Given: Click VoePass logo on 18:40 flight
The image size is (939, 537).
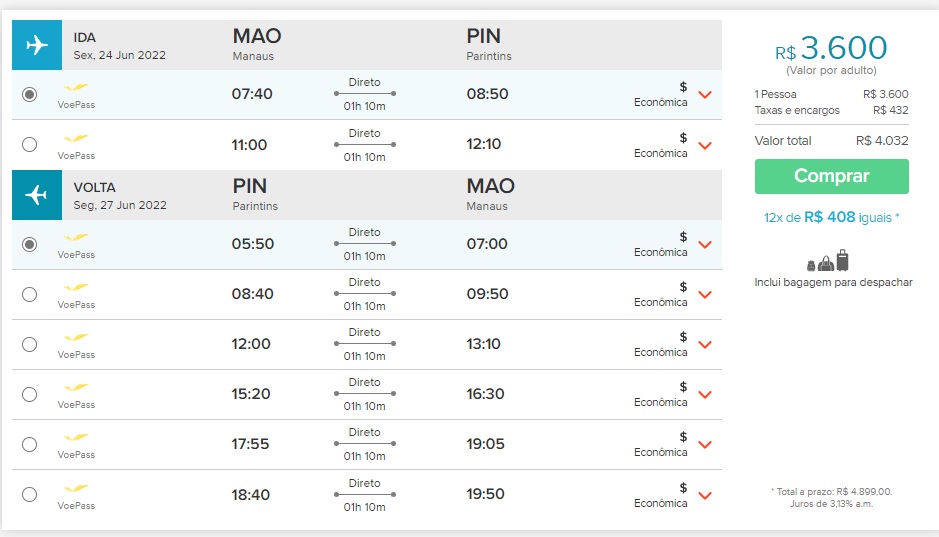Looking at the screenshot, I should [x=76, y=489].
